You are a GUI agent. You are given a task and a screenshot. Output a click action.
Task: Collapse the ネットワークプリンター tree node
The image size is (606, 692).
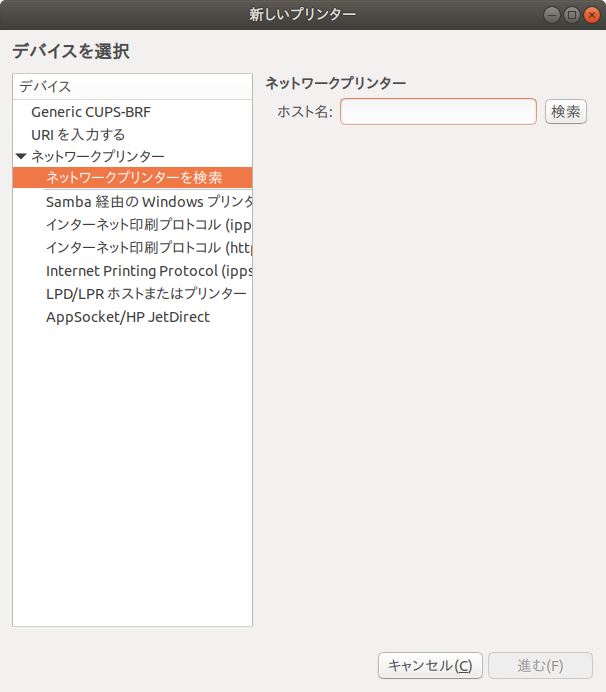click(21, 156)
